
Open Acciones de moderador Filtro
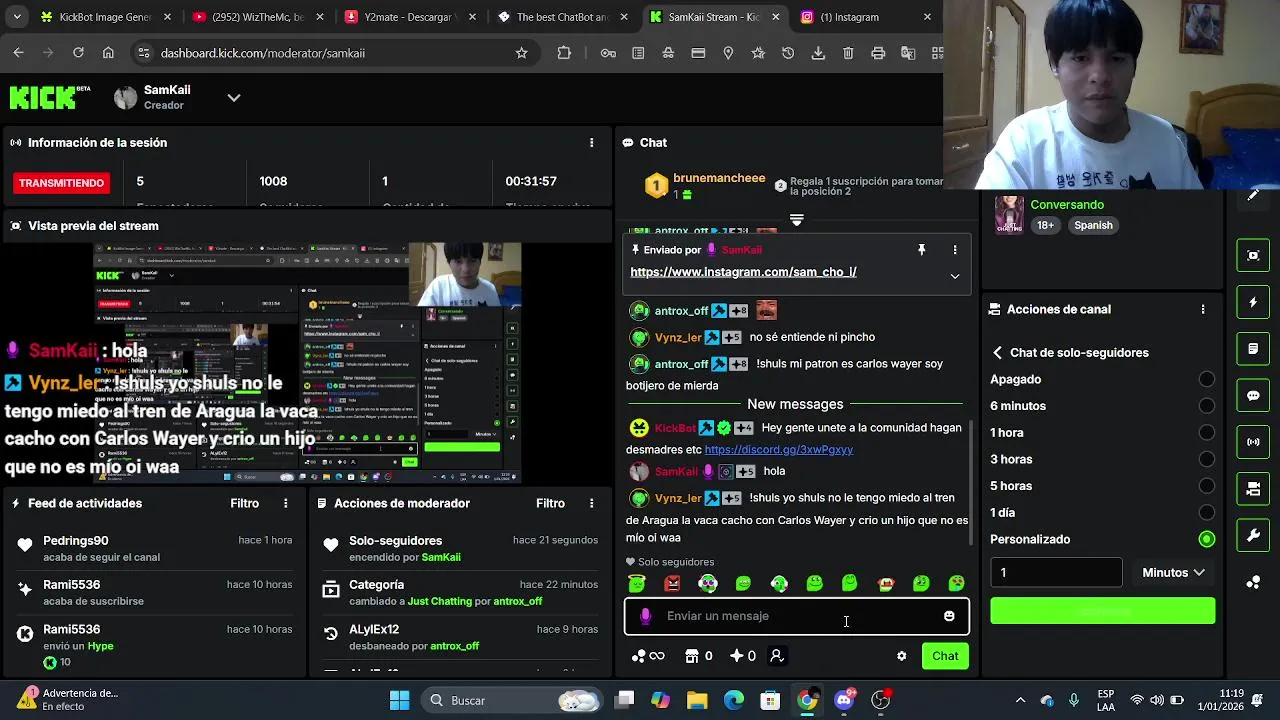click(x=550, y=503)
